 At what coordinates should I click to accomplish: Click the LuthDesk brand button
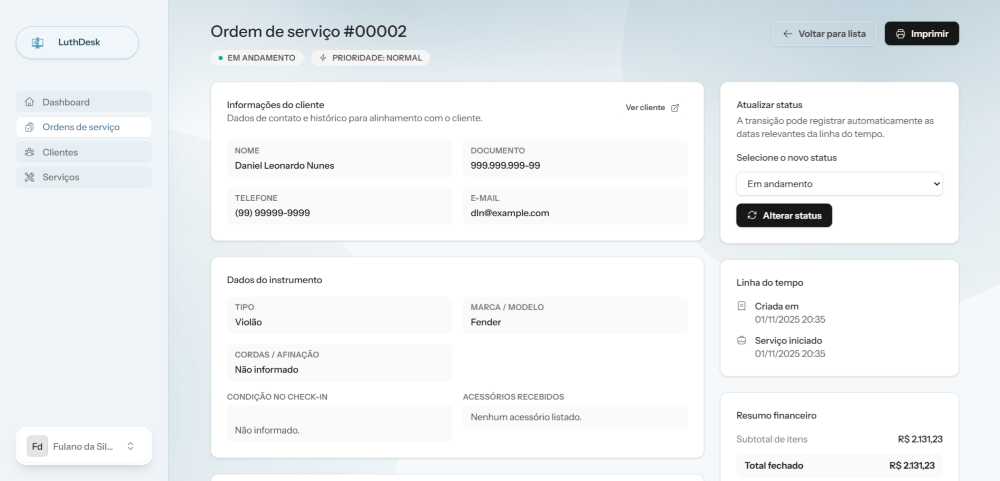click(77, 43)
